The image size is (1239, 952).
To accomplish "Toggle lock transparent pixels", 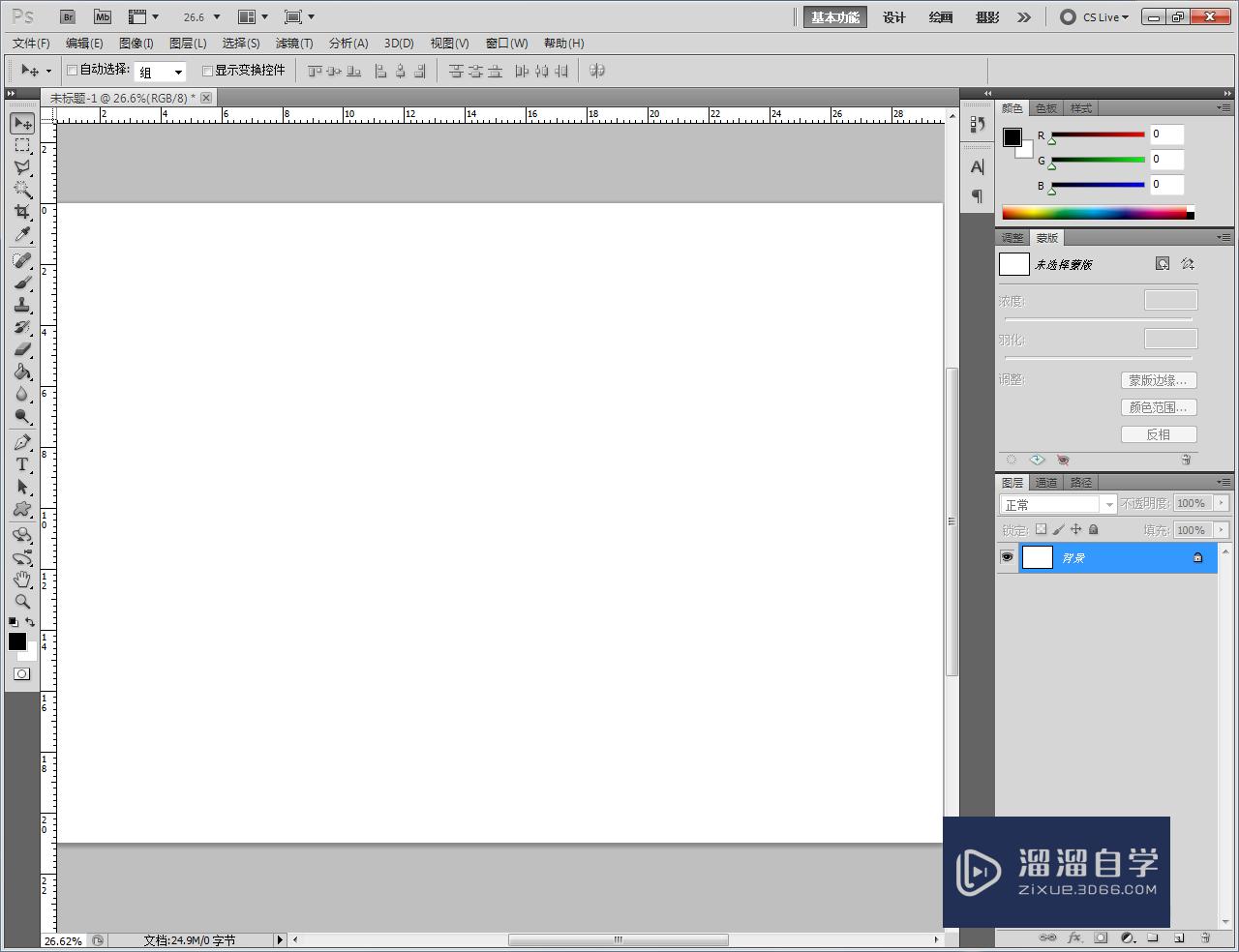I will point(1041,529).
